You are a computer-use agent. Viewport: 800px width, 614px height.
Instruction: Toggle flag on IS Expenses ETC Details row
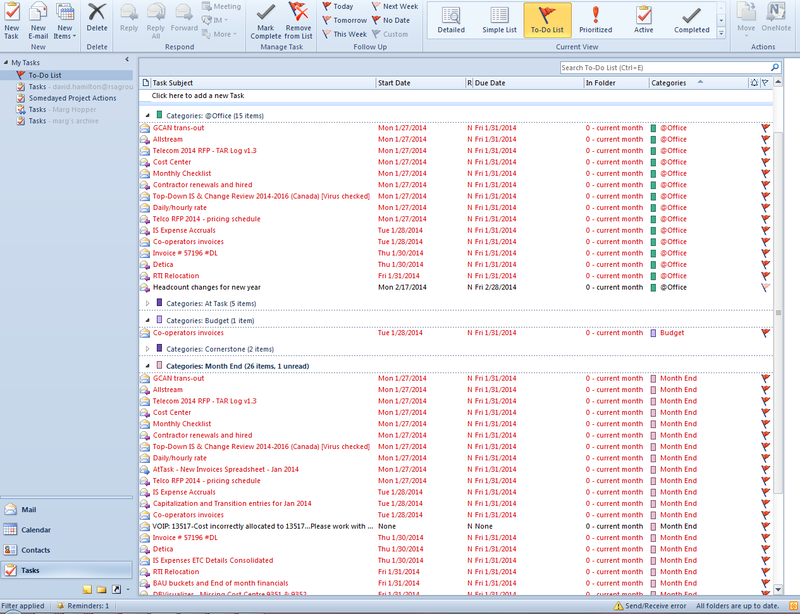click(765, 560)
